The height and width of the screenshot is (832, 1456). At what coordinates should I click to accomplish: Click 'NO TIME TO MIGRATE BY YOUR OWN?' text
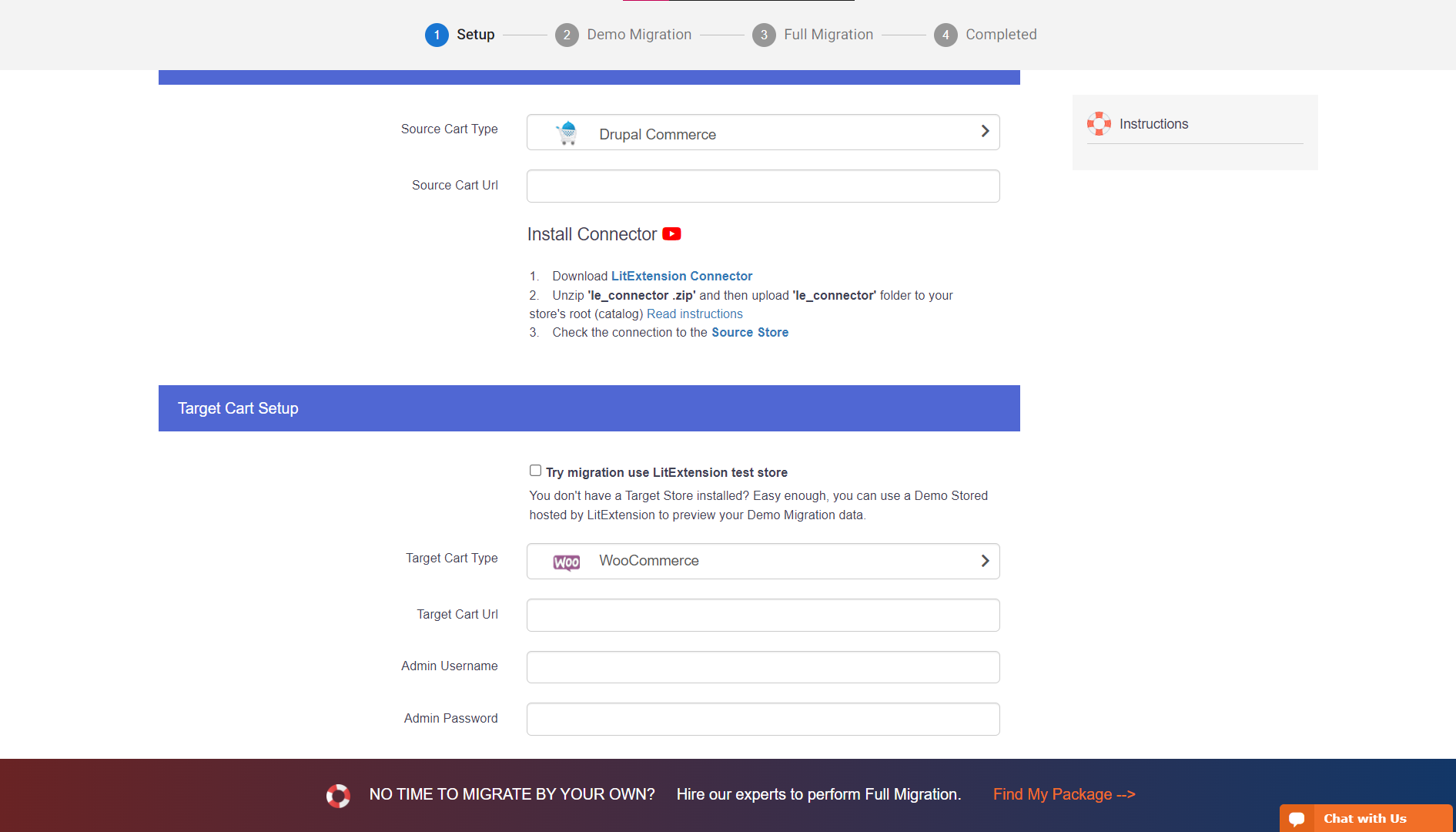[x=512, y=794]
